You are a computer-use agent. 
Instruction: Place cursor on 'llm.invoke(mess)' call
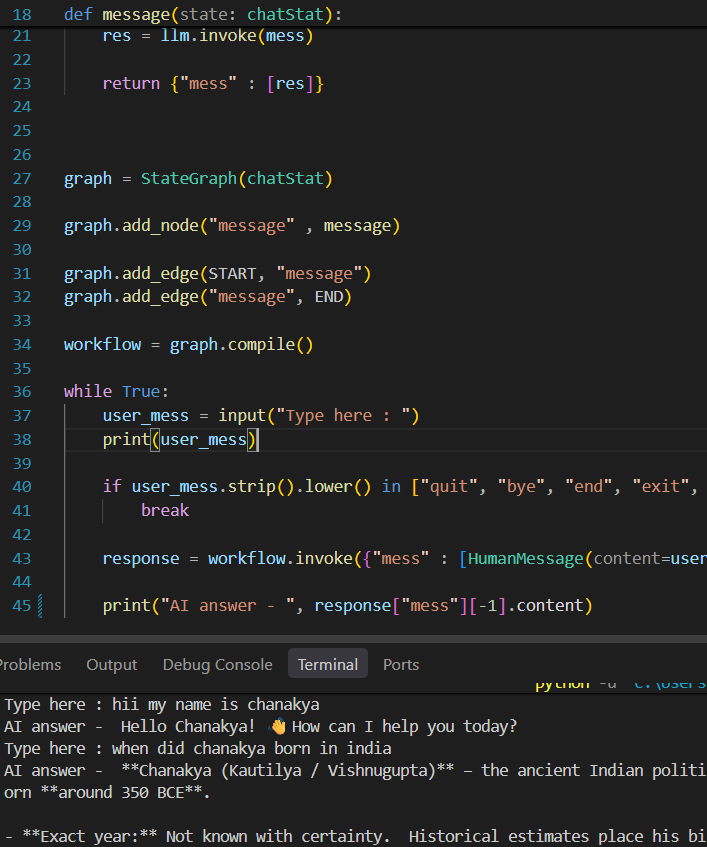pos(237,36)
